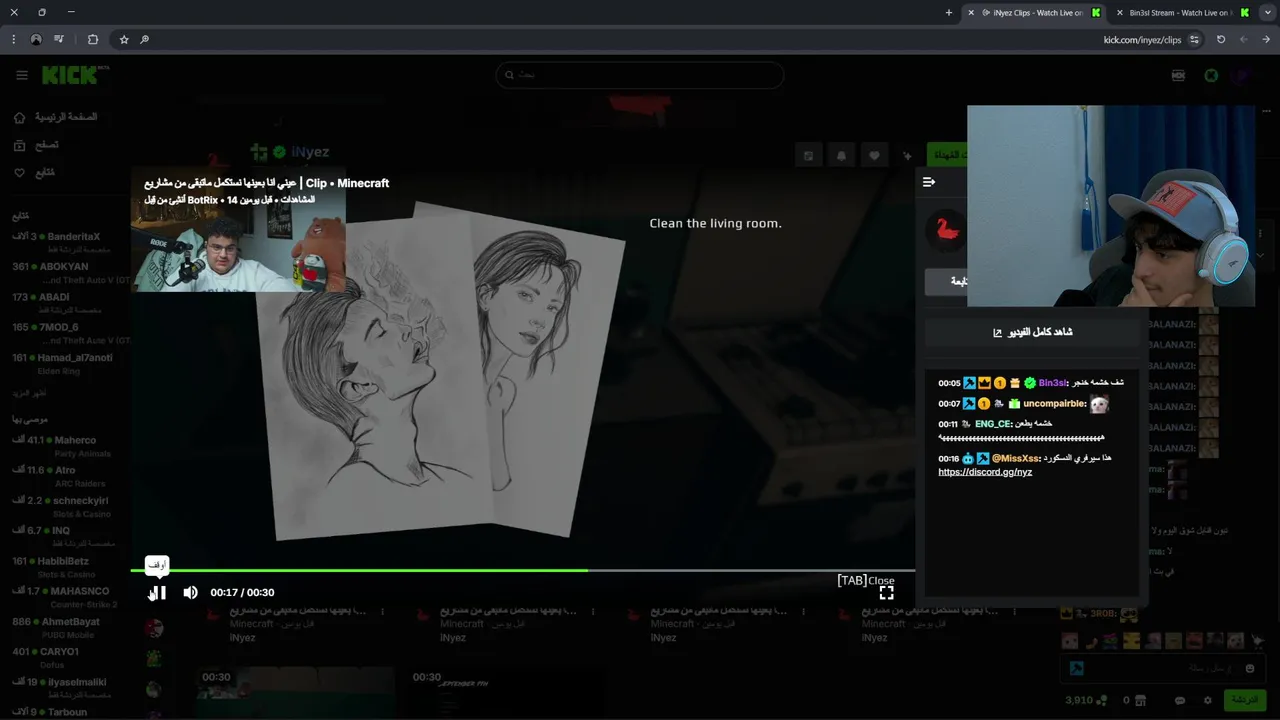This screenshot has width=1280, height=720.
Task: Click the watch full video button
Action: tap(1032, 332)
